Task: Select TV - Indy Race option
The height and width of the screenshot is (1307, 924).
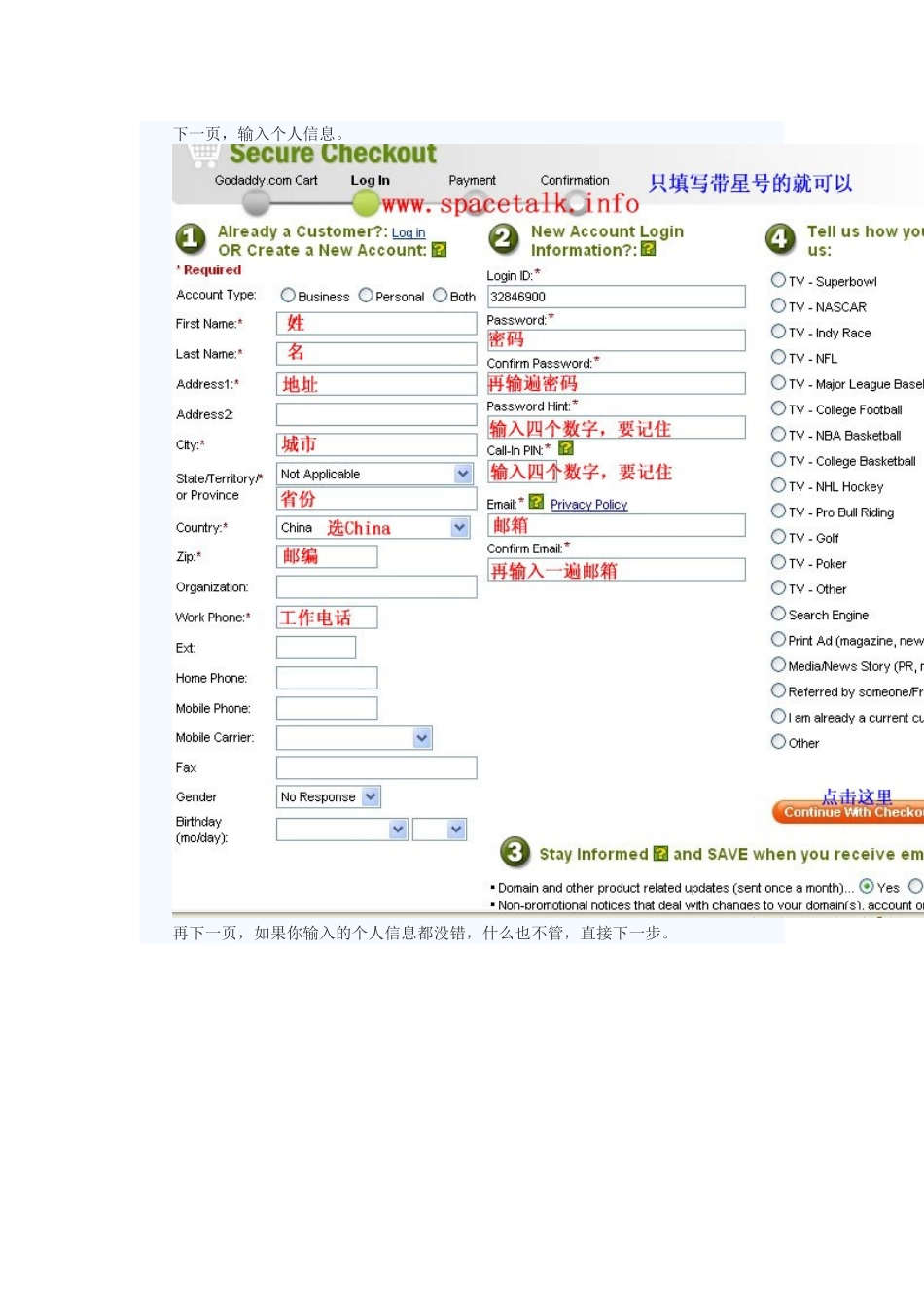Action: [778, 332]
